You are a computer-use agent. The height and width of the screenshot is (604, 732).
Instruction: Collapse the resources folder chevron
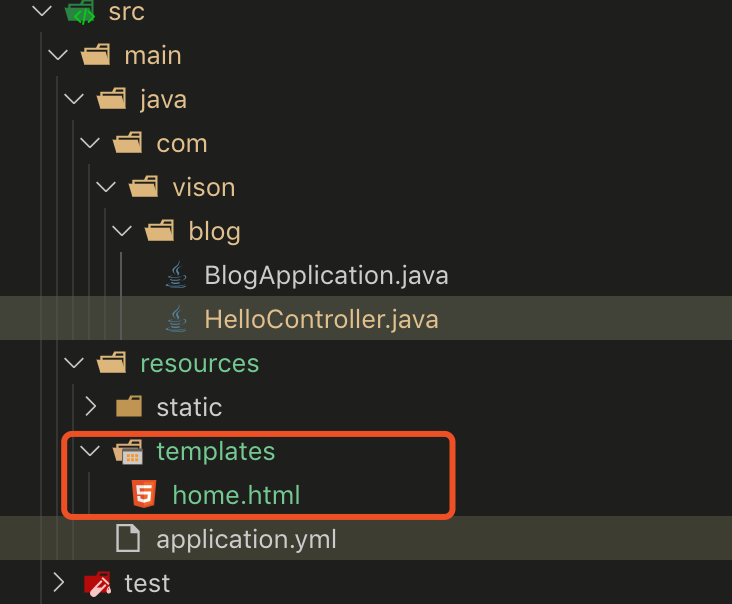pyautogui.click(x=74, y=363)
